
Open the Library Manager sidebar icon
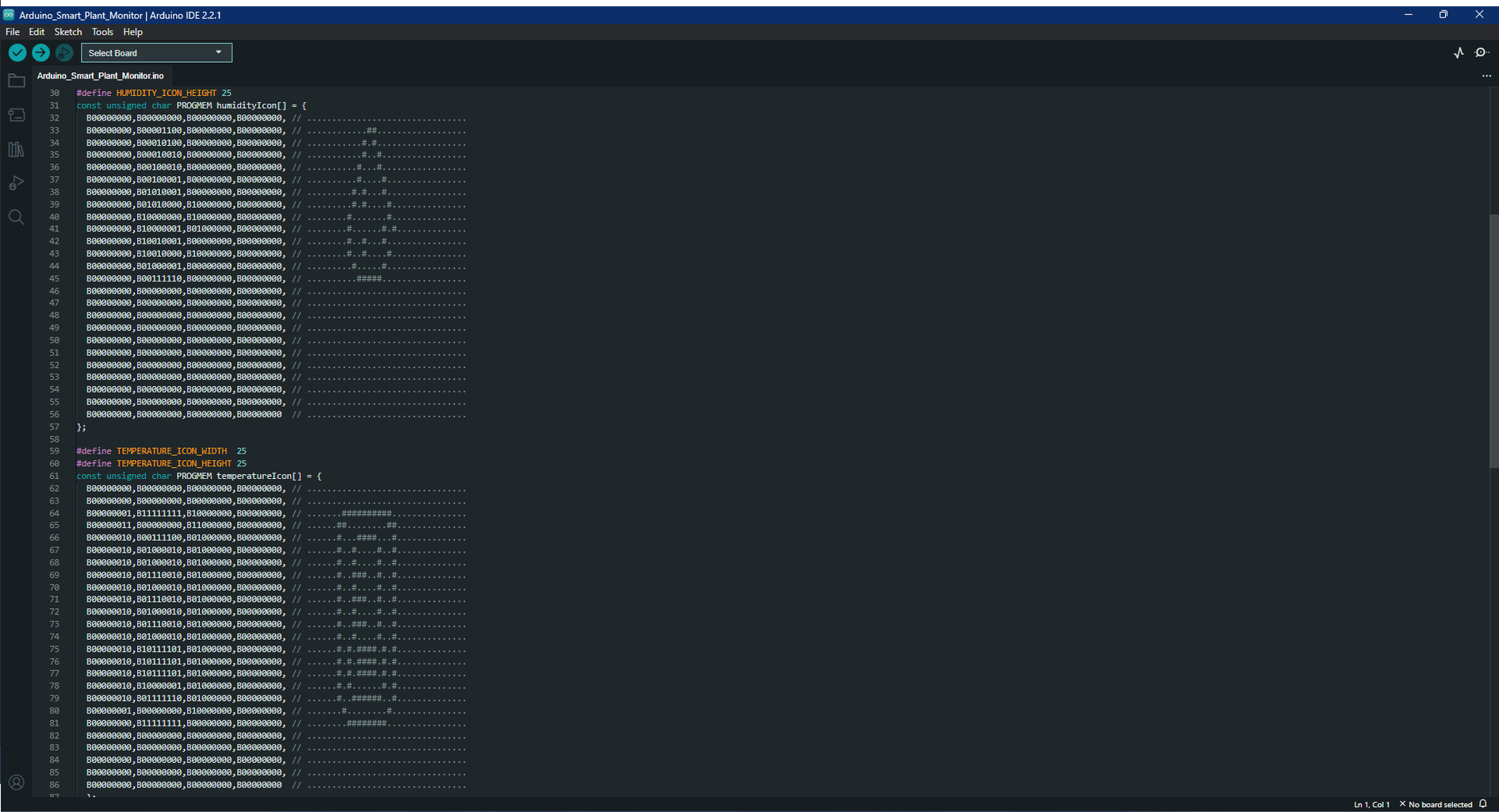coord(16,149)
